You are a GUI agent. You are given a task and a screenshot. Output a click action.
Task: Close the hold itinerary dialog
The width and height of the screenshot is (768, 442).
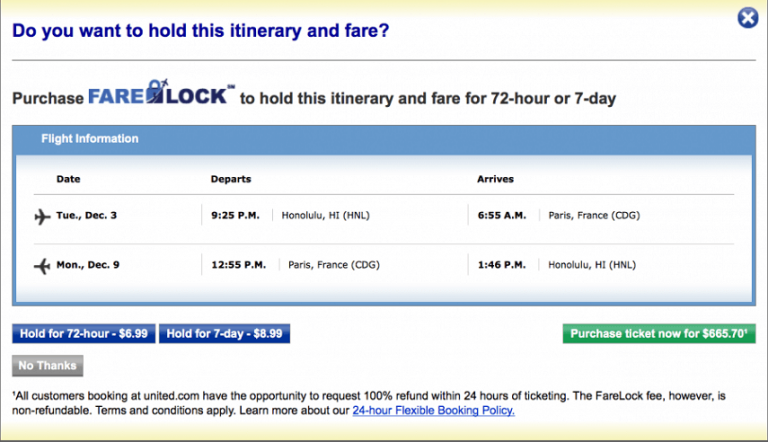pos(747,18)
